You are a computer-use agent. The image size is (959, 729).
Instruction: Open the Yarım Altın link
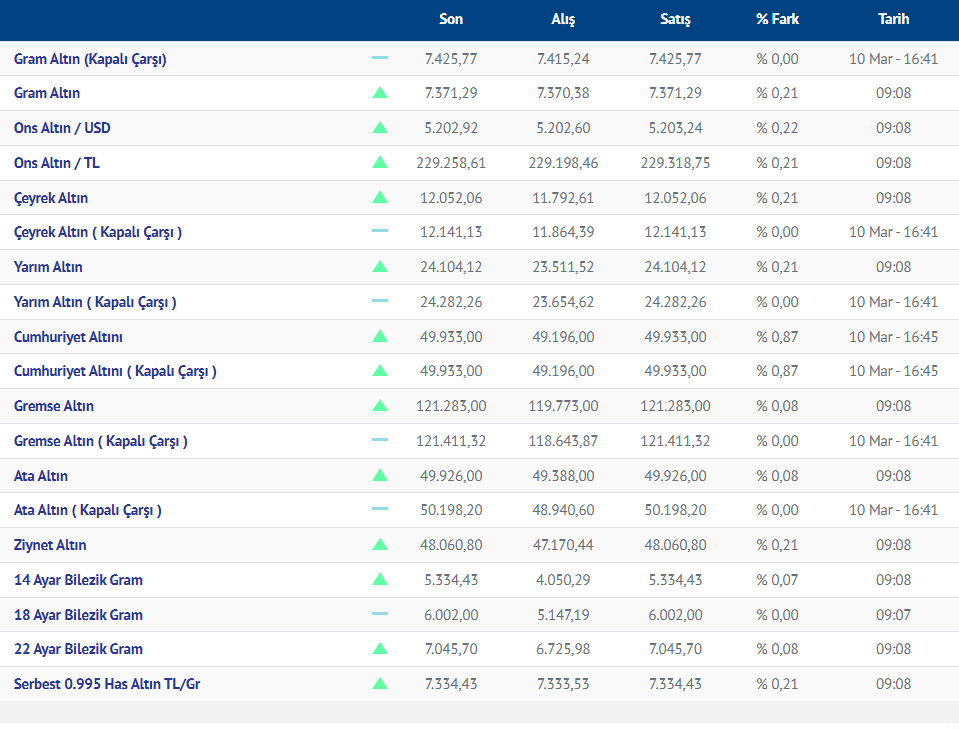pyautogui.click(x=48, y=267)
